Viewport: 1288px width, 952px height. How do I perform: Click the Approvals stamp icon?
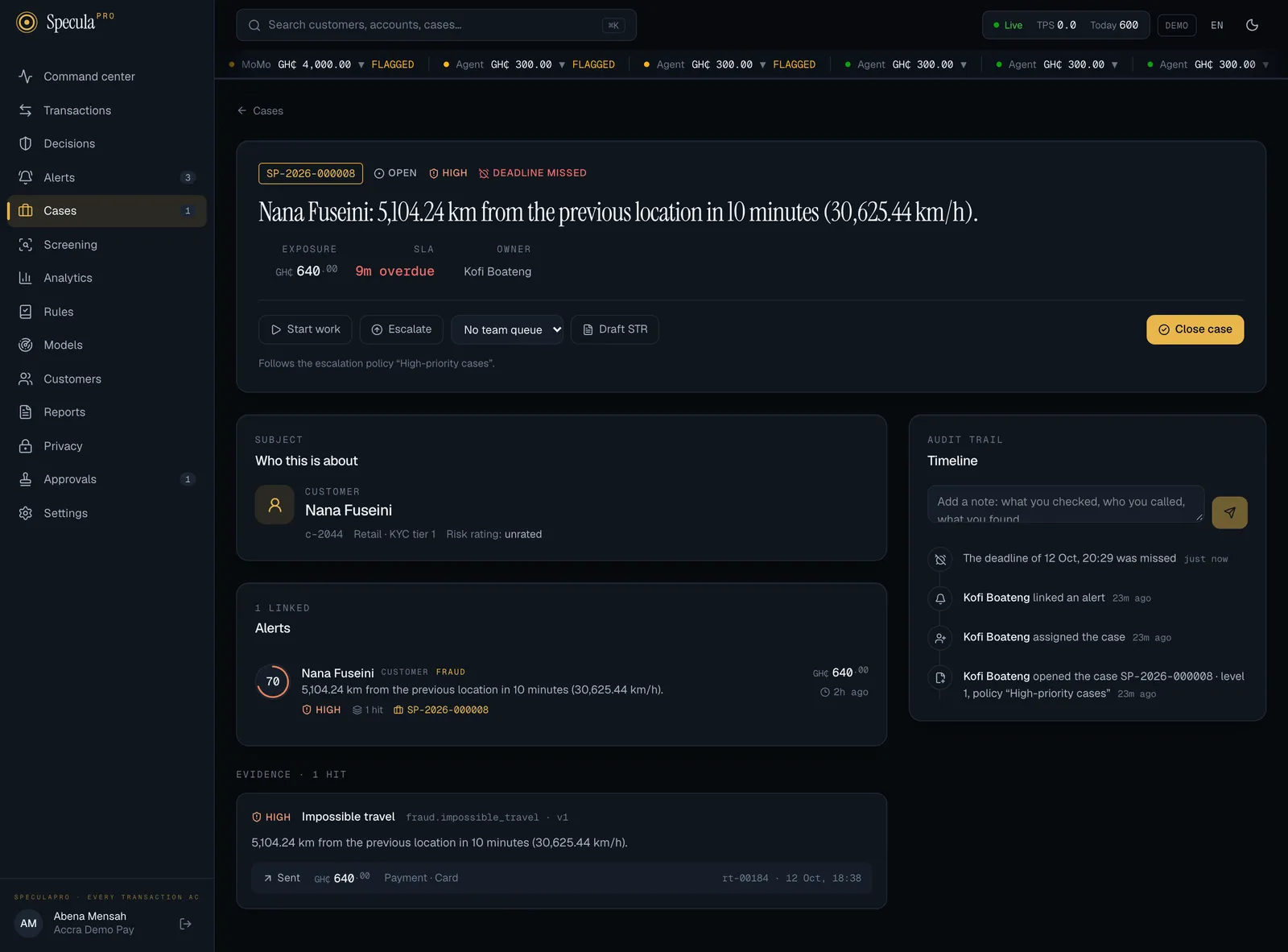click(x=26, y=479)
